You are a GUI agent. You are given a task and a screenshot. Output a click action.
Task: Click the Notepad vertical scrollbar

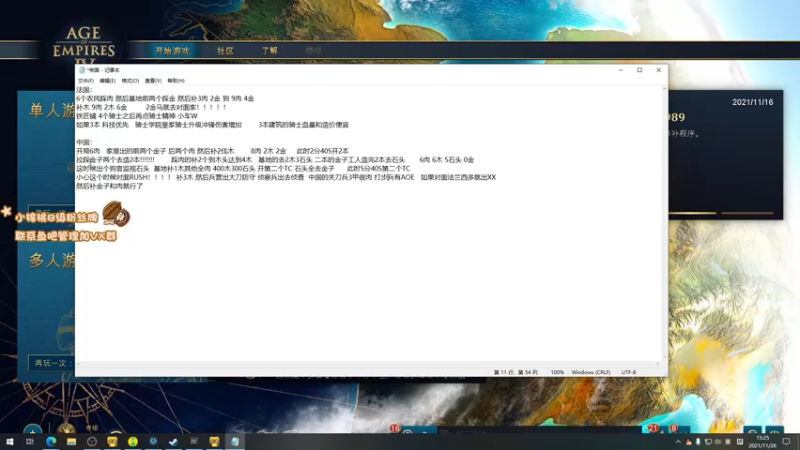[664, 223]
